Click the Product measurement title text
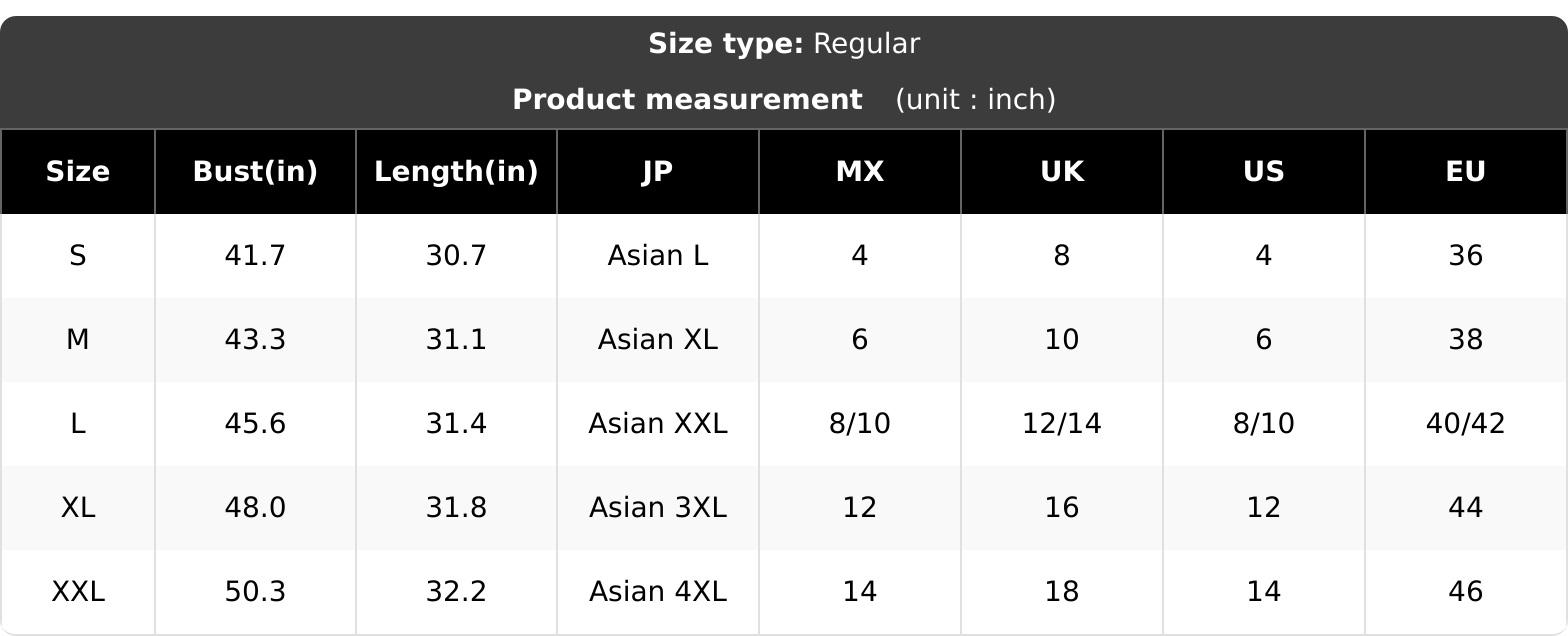The width and height of the screenshot is (1568, 636). [687, 100]
